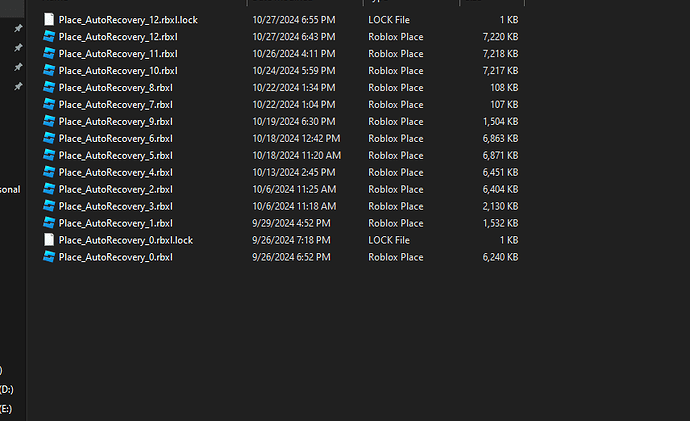Click the Roblox icon beside Place_AutoRecovery_8.rbxl
This screenshot has height=421, width=690.
click(x=48, y=87)
